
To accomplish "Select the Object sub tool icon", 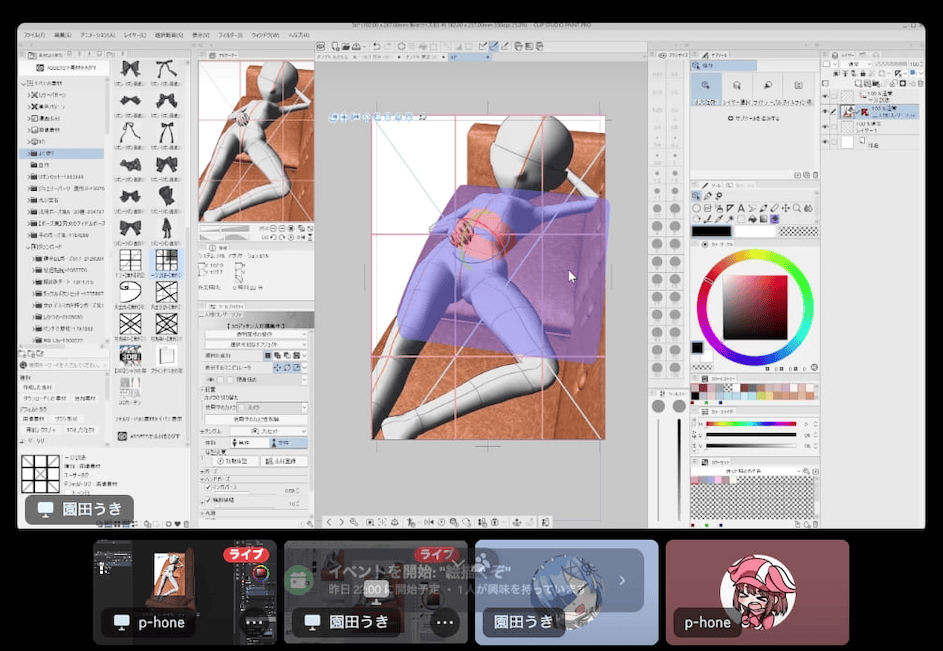I will click(707, 87).
